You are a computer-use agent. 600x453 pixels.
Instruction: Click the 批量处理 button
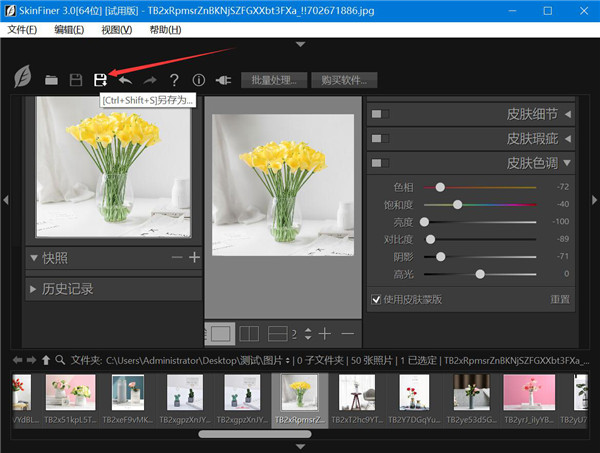click(272, 80)
